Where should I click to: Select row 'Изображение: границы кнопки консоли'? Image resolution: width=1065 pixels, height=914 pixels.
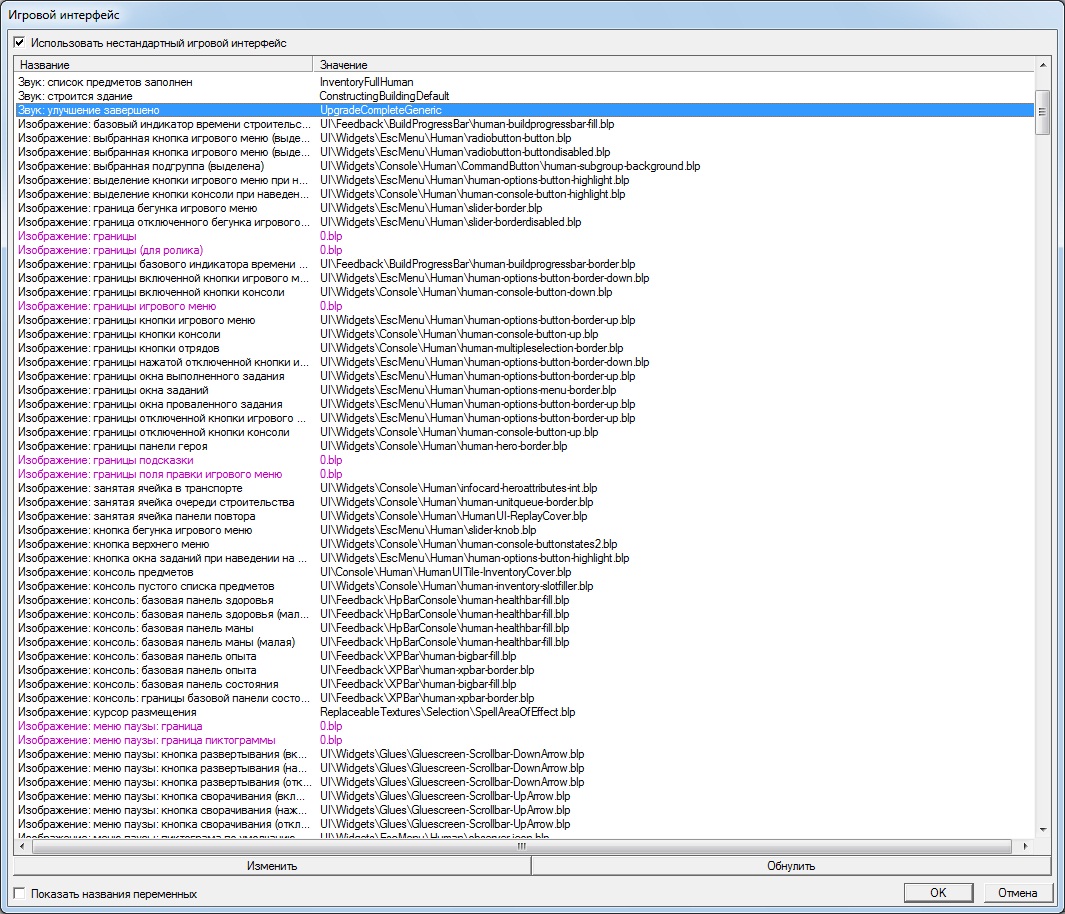coord(524,334)
